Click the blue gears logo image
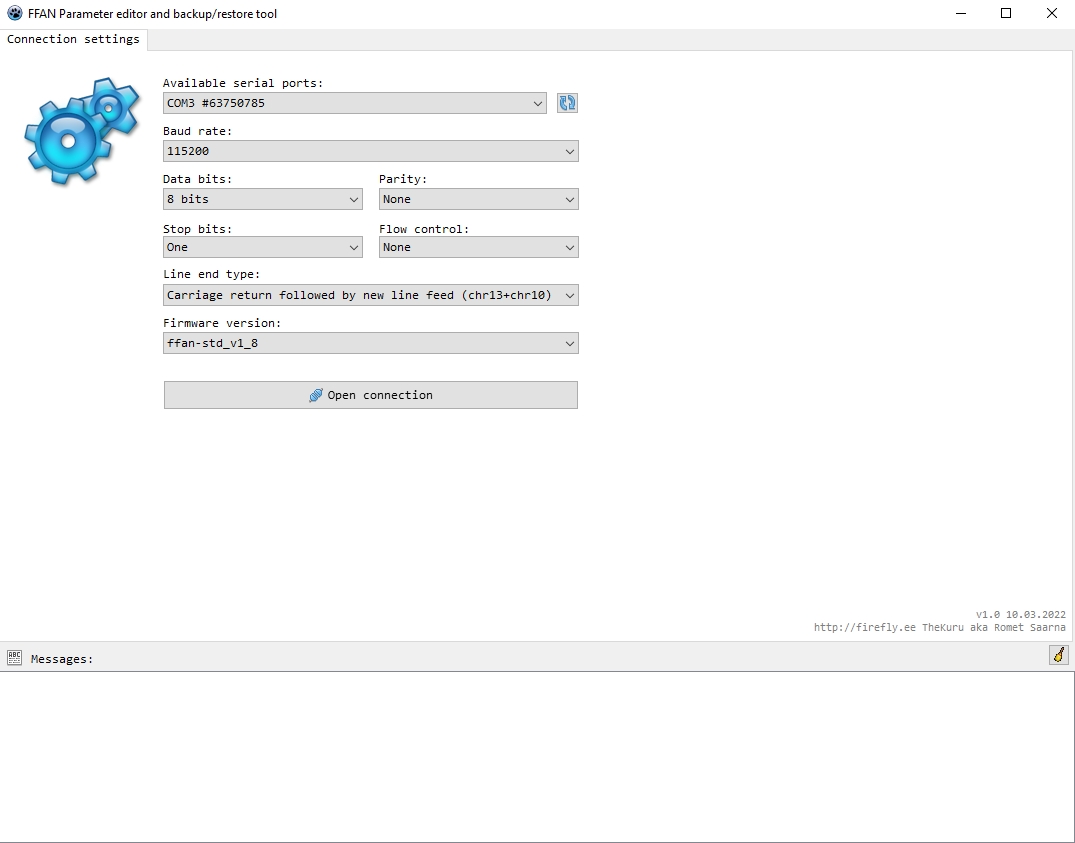 tap(81, 131)
